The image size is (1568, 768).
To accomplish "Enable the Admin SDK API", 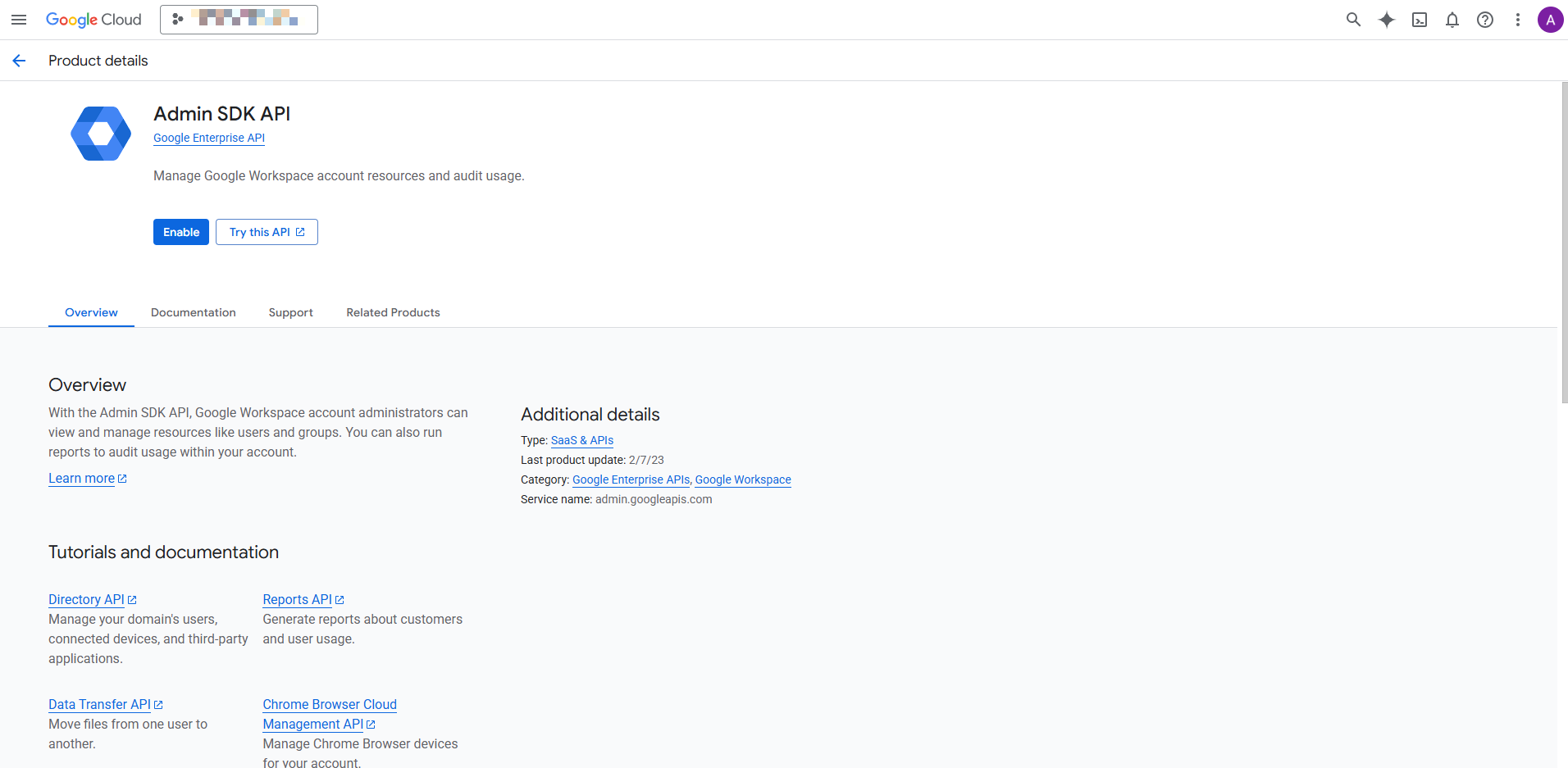I will click(181, 232).
